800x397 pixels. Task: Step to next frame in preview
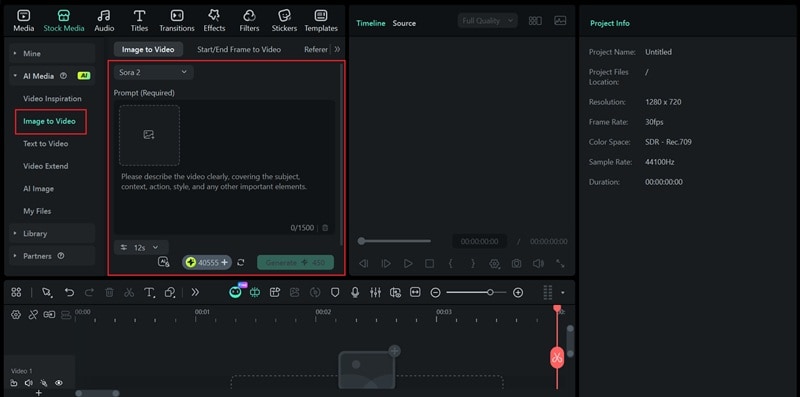[386, 263]
